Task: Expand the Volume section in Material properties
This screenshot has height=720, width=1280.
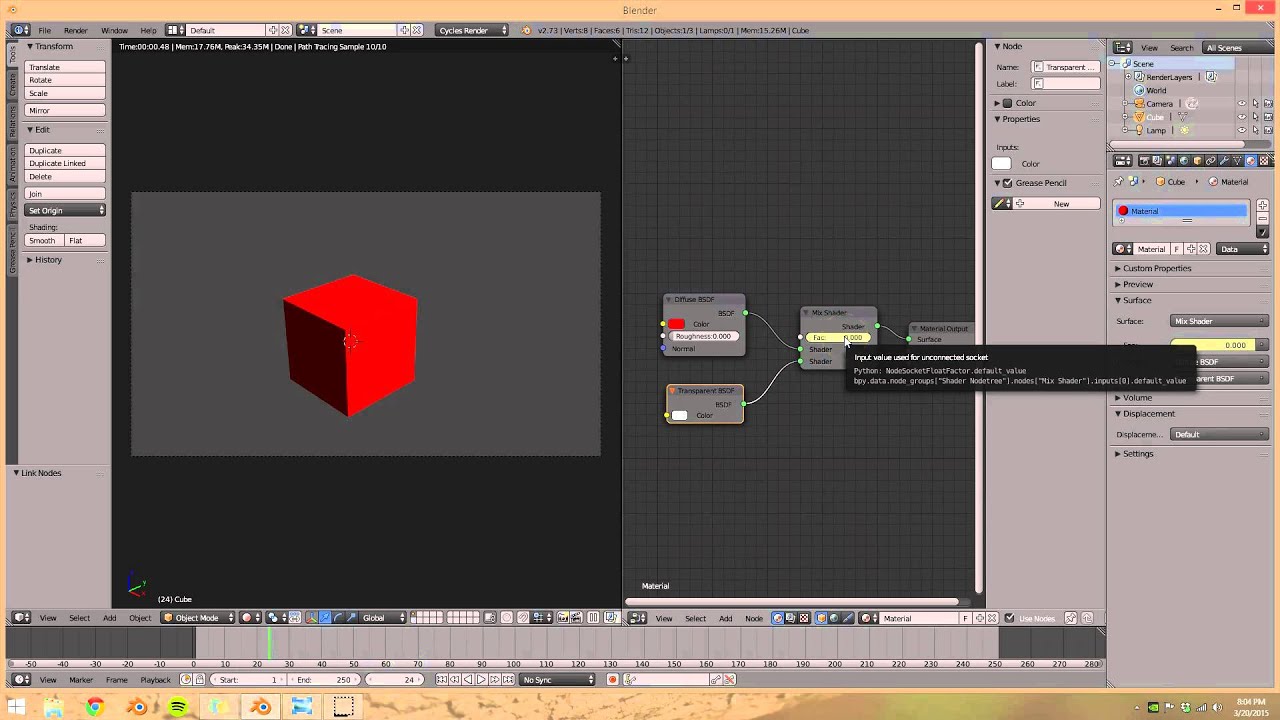Action: (1137, 397)
